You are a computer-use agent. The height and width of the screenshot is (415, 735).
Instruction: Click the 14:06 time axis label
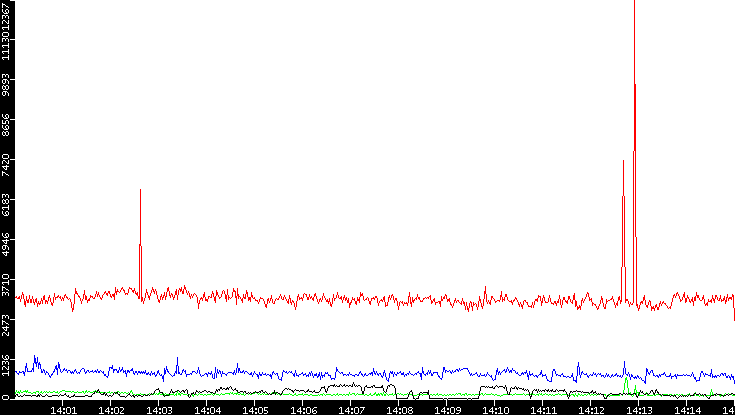tap(303, 410)
